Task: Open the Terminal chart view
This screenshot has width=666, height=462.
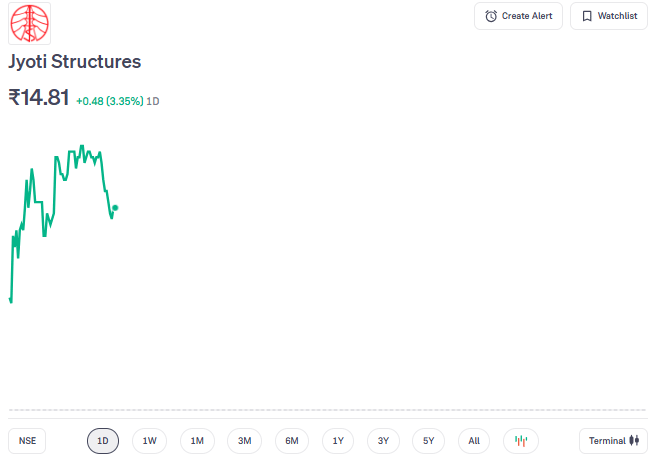Action: point(612,441)
